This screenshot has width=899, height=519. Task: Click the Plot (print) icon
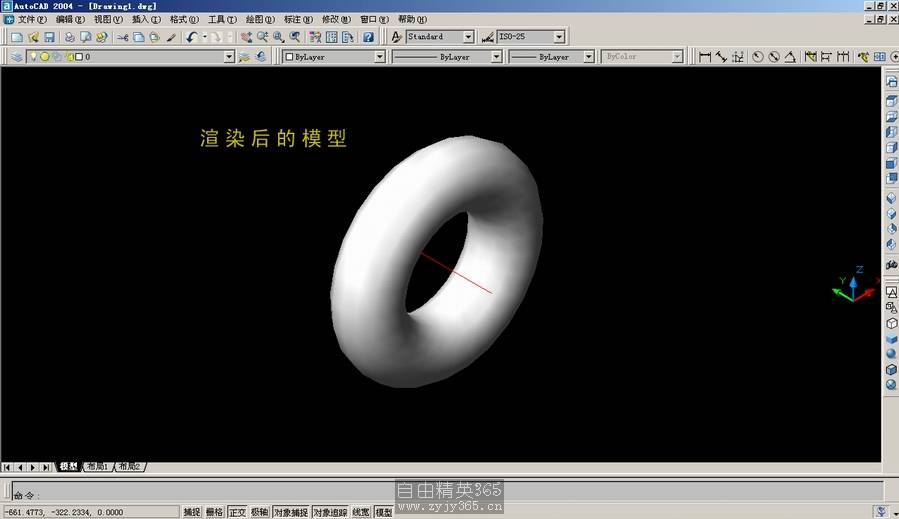point(69,37)
